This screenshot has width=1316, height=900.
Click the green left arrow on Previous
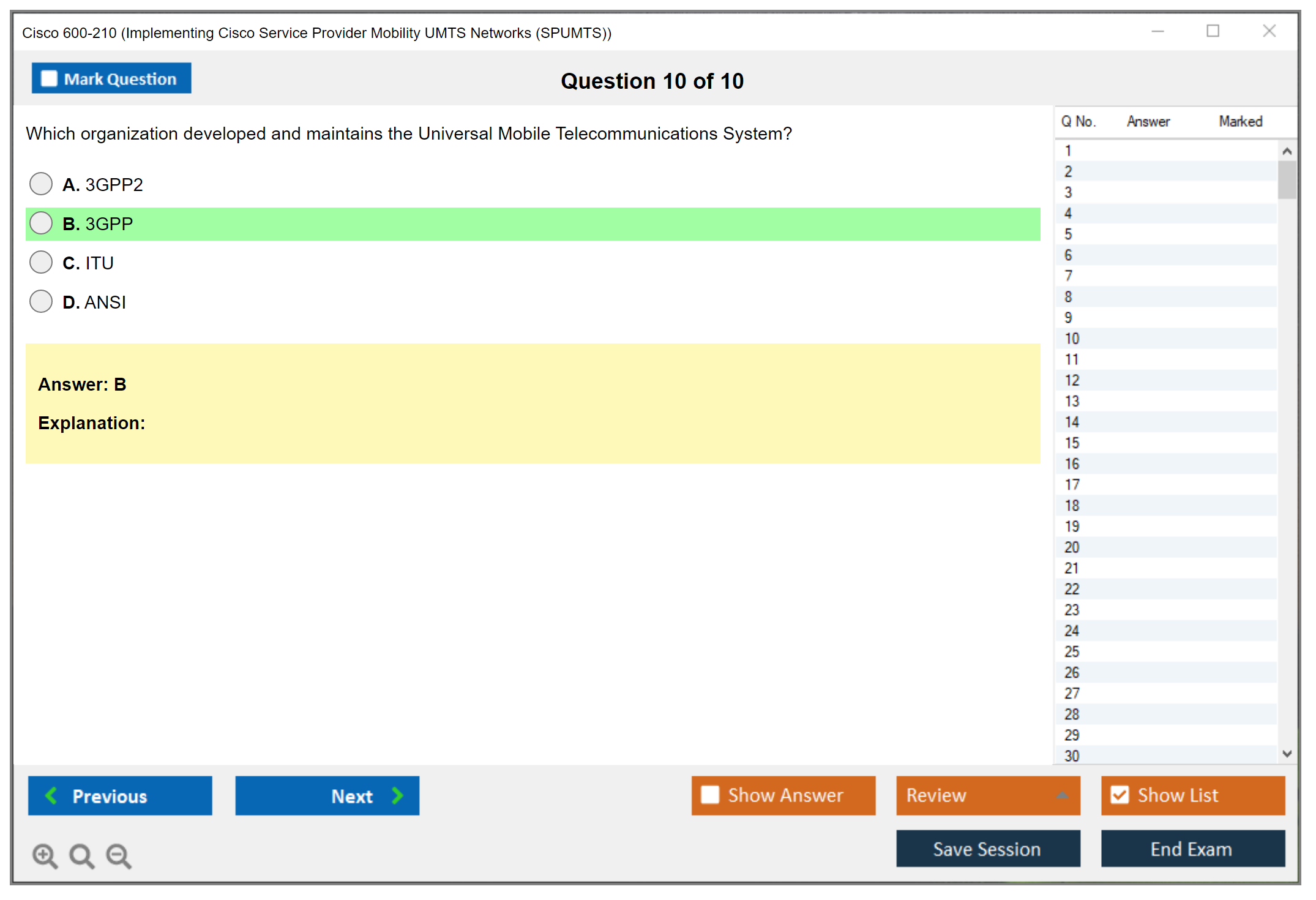pos(51,796)
